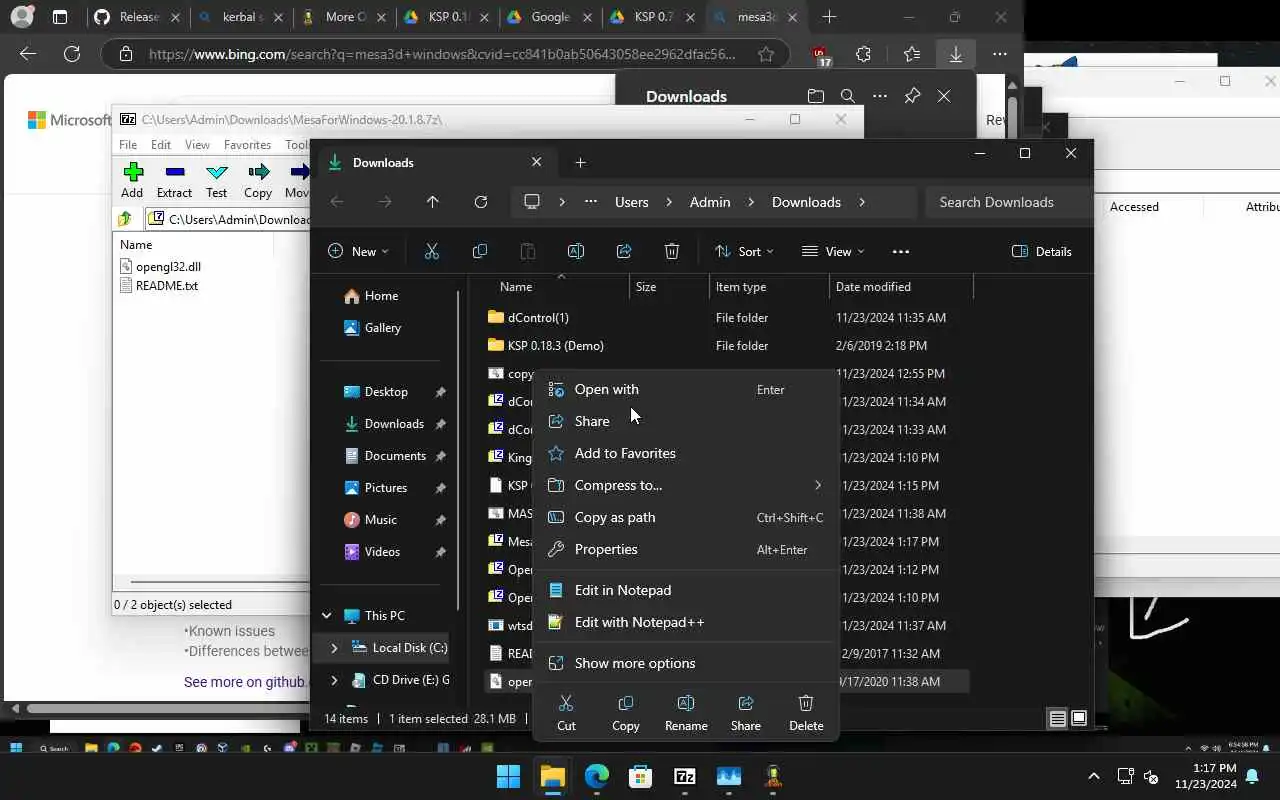Open the Sort dropdown
This screenshot has height=800, width=1280.
click(x=744, y=251)
